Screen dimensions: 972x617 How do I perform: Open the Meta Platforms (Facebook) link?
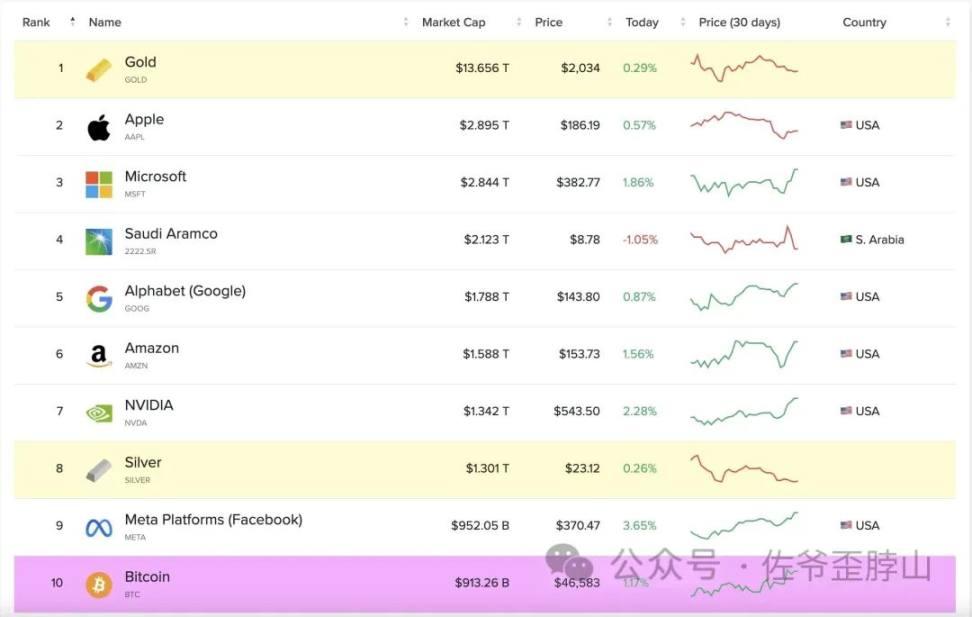(213, 520)
